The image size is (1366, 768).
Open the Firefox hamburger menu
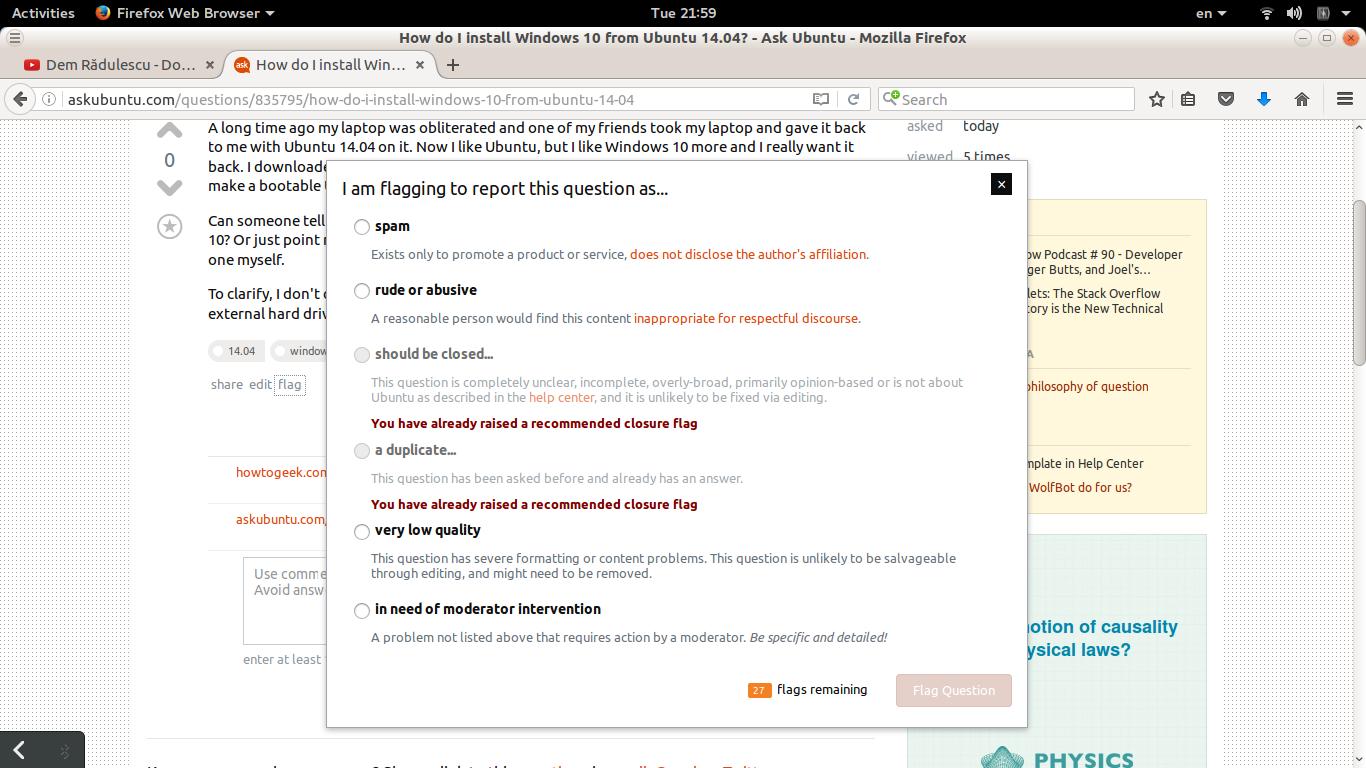point(1345,99)
